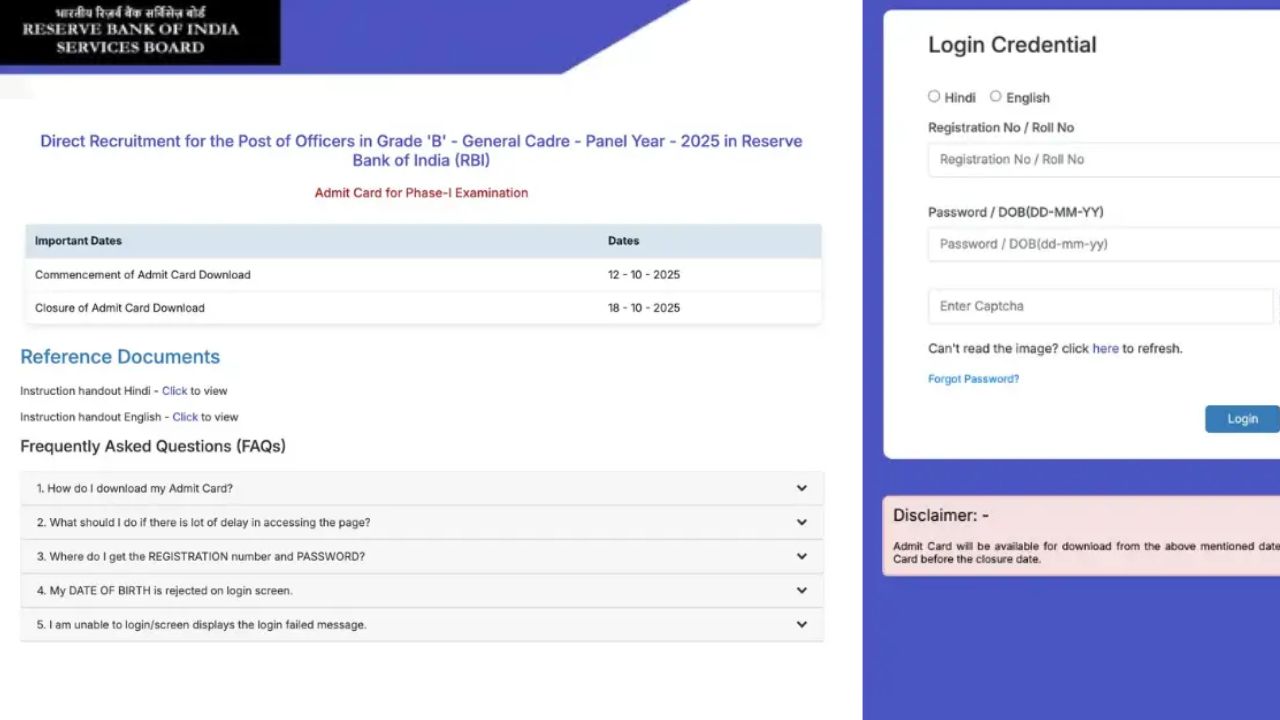The width and height of the screenshot is (1280, 720).
Task: Click the 'Dates' column header
Action: click(623, 241)
